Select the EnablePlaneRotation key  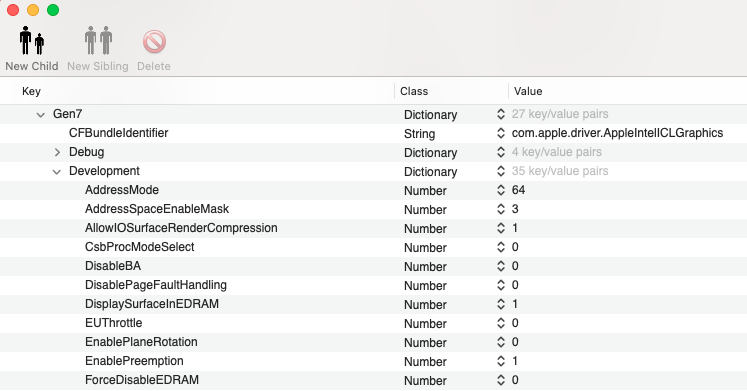pos(141,342)
